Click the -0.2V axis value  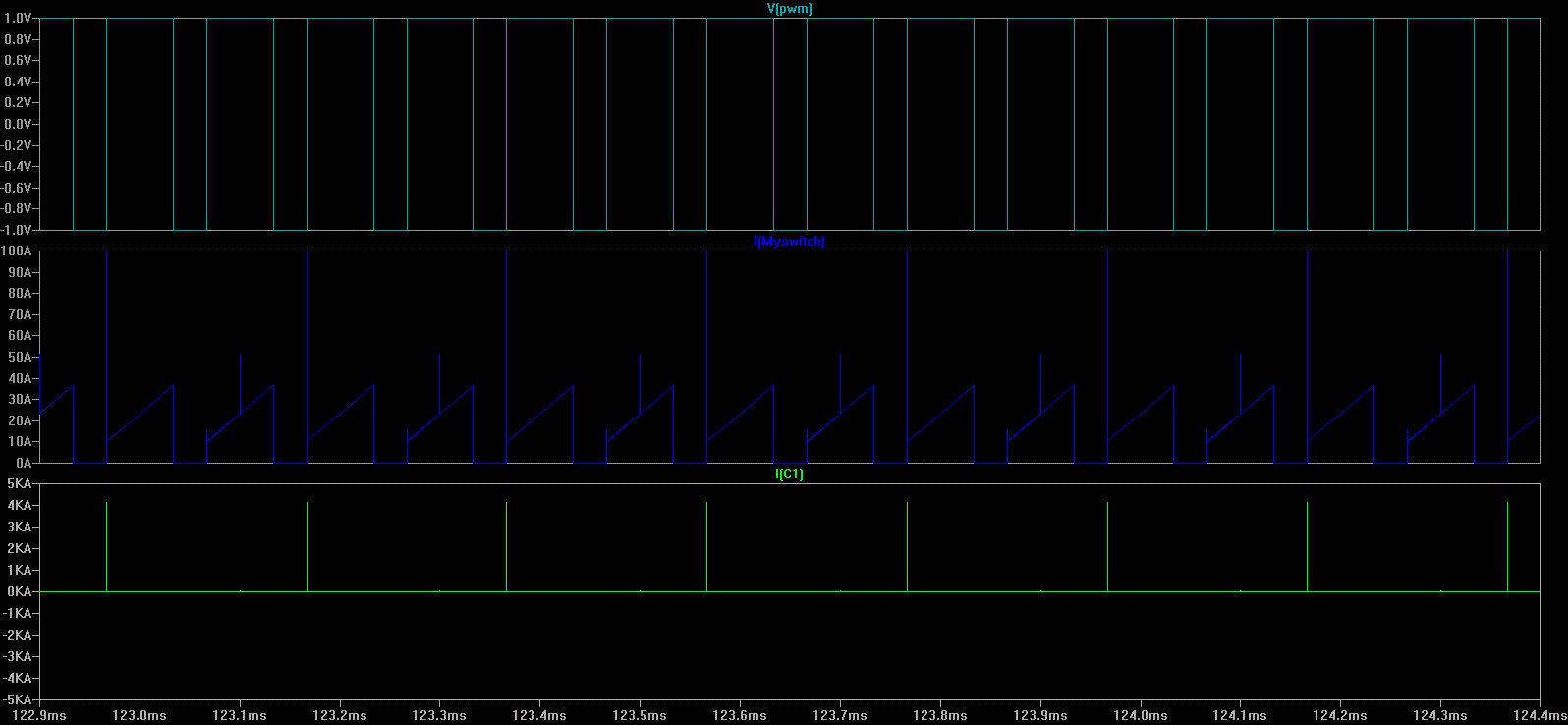pos(15,145)
